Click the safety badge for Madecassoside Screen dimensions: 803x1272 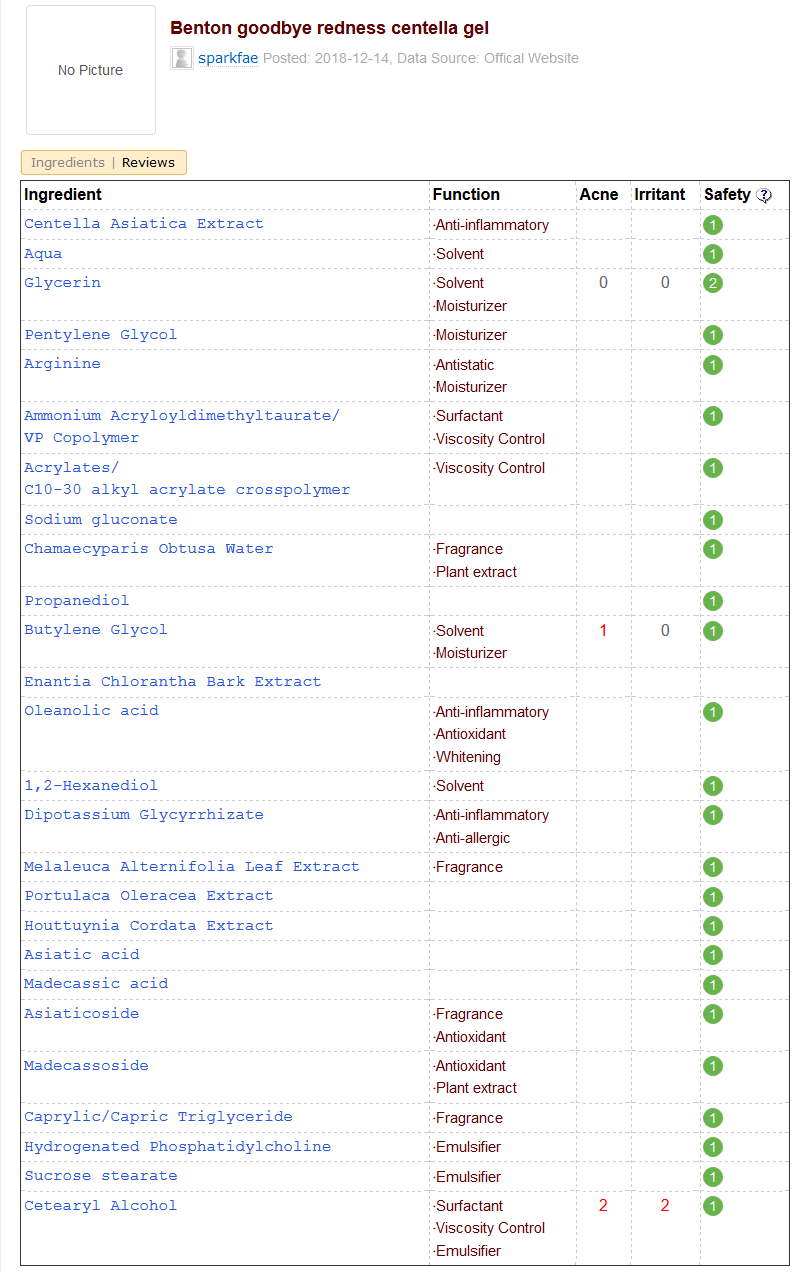[x=712, y=1066]
